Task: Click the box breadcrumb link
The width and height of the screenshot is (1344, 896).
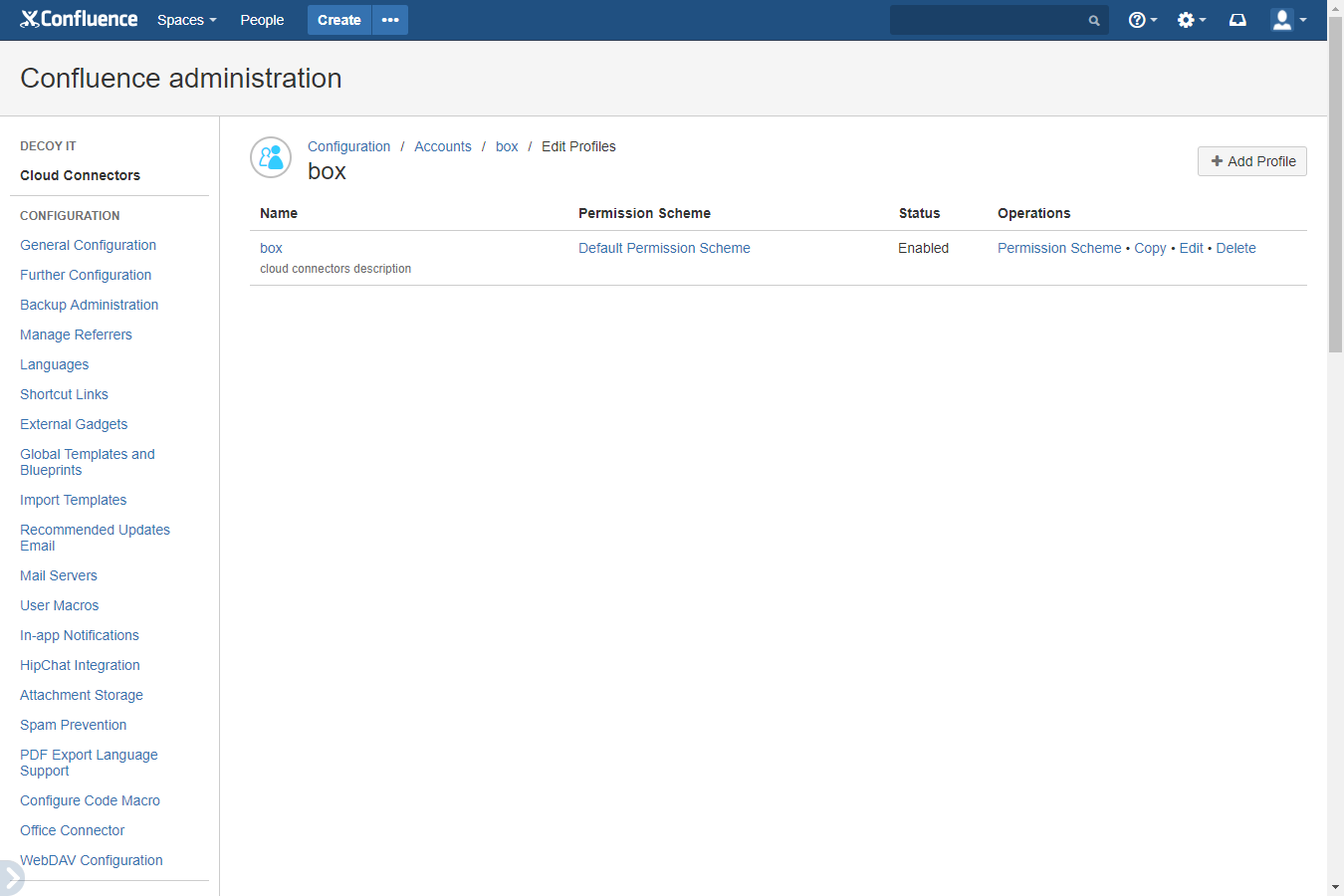Action: click(x=507, y=146)
